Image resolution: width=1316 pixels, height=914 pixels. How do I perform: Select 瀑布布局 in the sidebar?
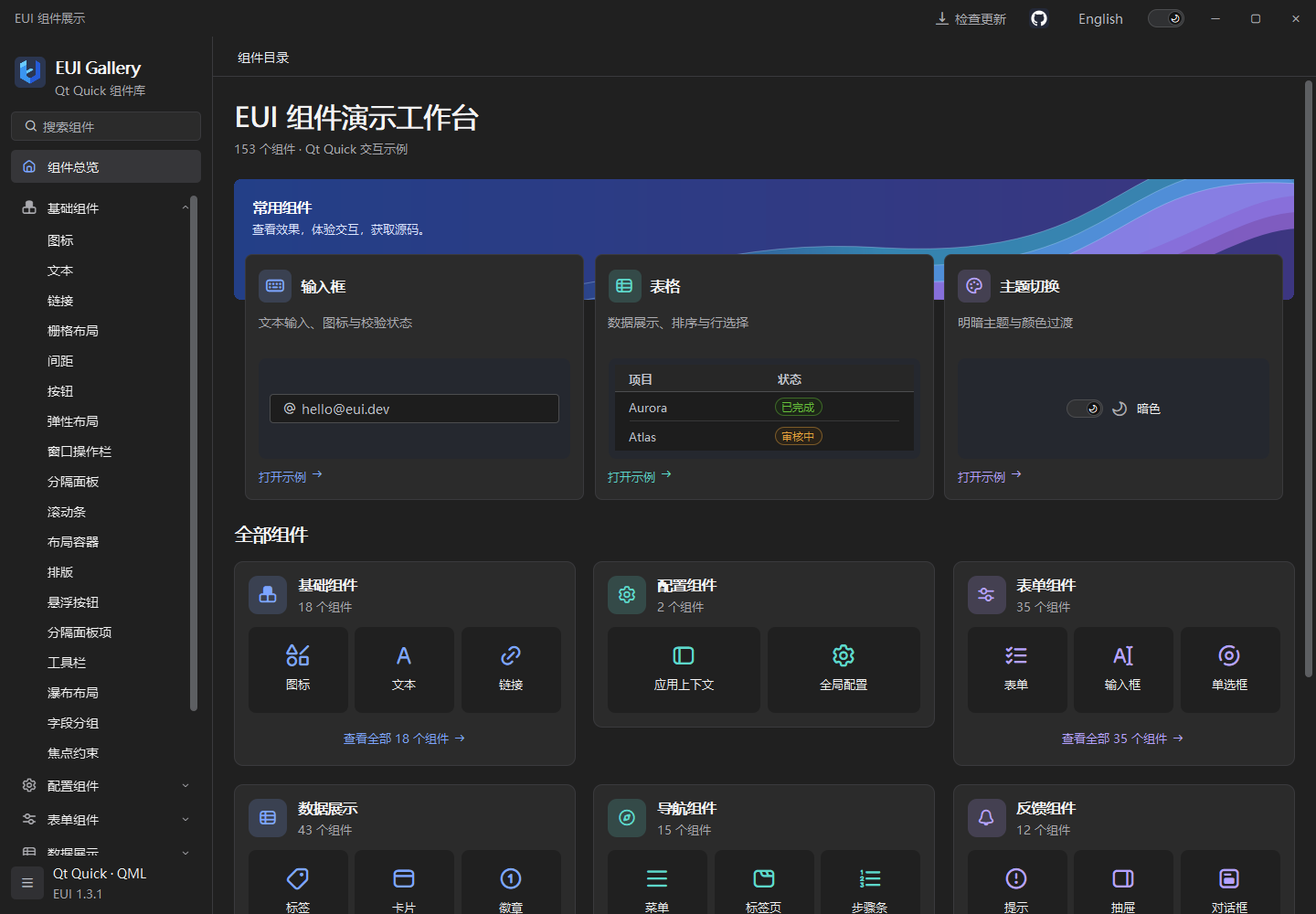click(73, 693)
